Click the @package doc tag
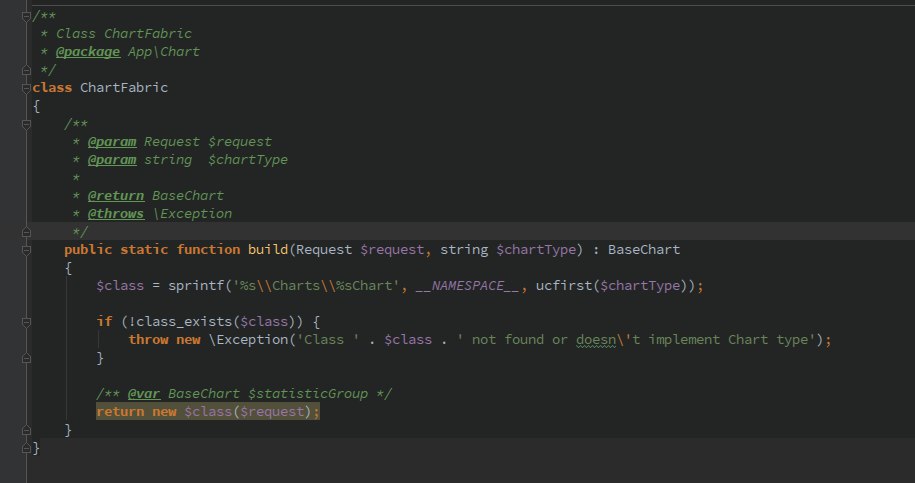The width and height of the screenshot is (915, 483). click(x=88, y=52)
